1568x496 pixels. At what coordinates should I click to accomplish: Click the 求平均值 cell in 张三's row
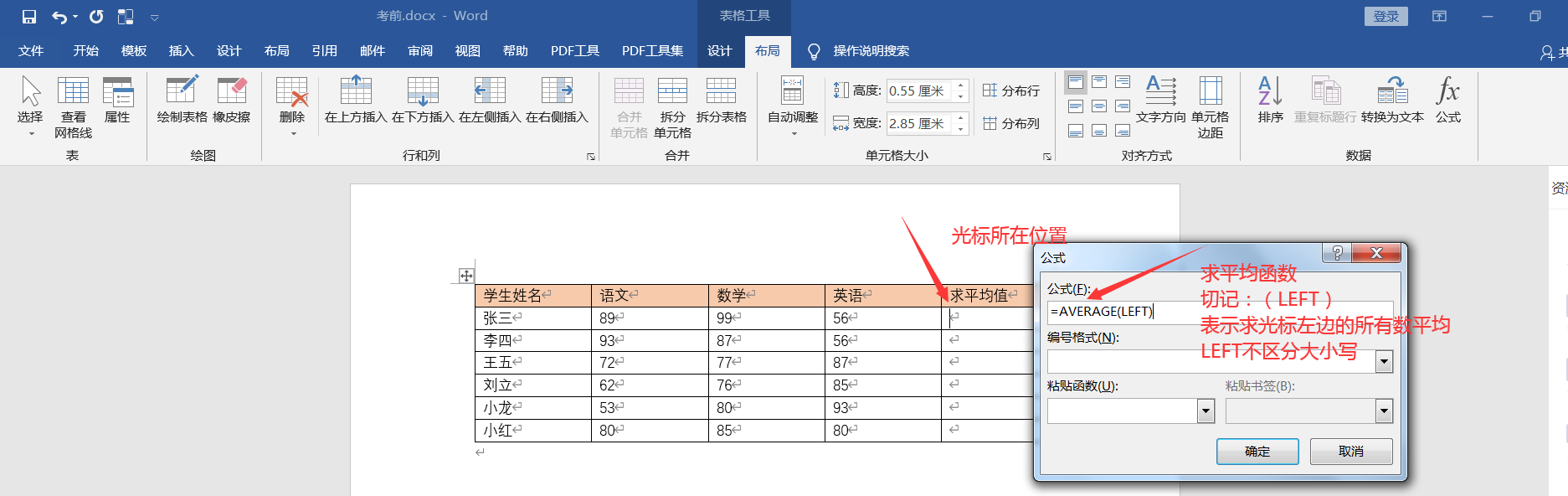coord(987,318)
